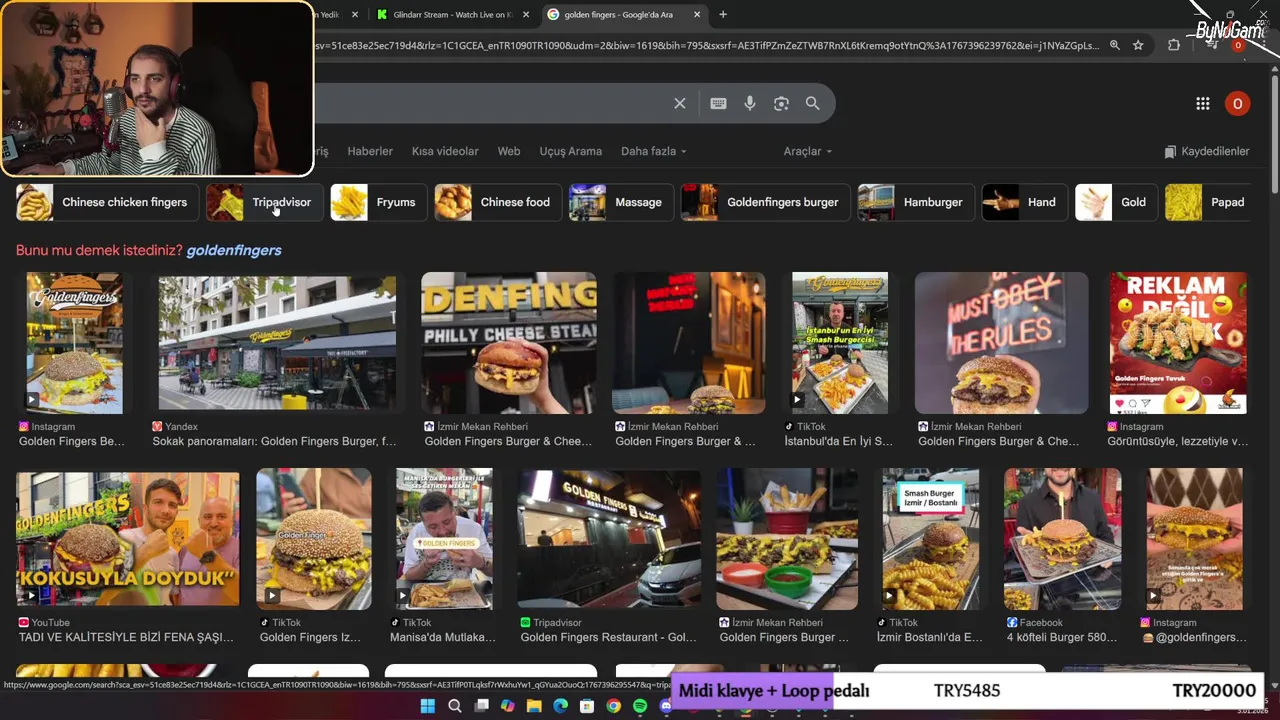Open the Instagram Golden Fingers burger thumbnail
This screenshot has height=720, width=1280.
(x=75, y=343)
